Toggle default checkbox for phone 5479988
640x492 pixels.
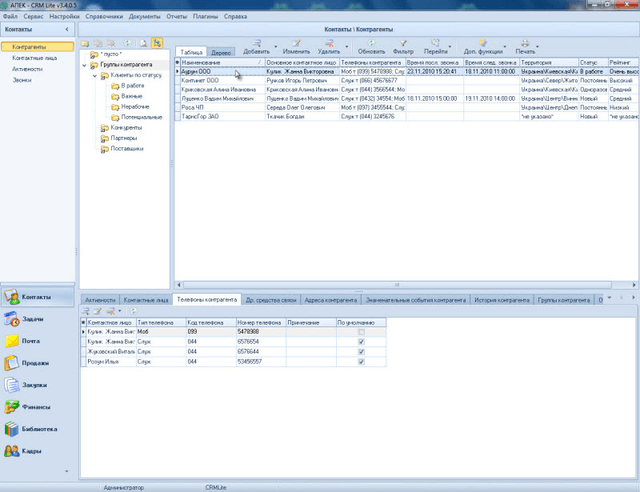pyautogui.click(x=361, y=331)
